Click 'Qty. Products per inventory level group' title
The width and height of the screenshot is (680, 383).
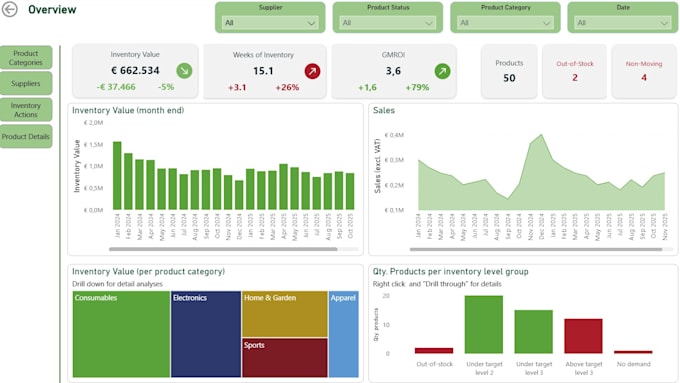point(451,272)
